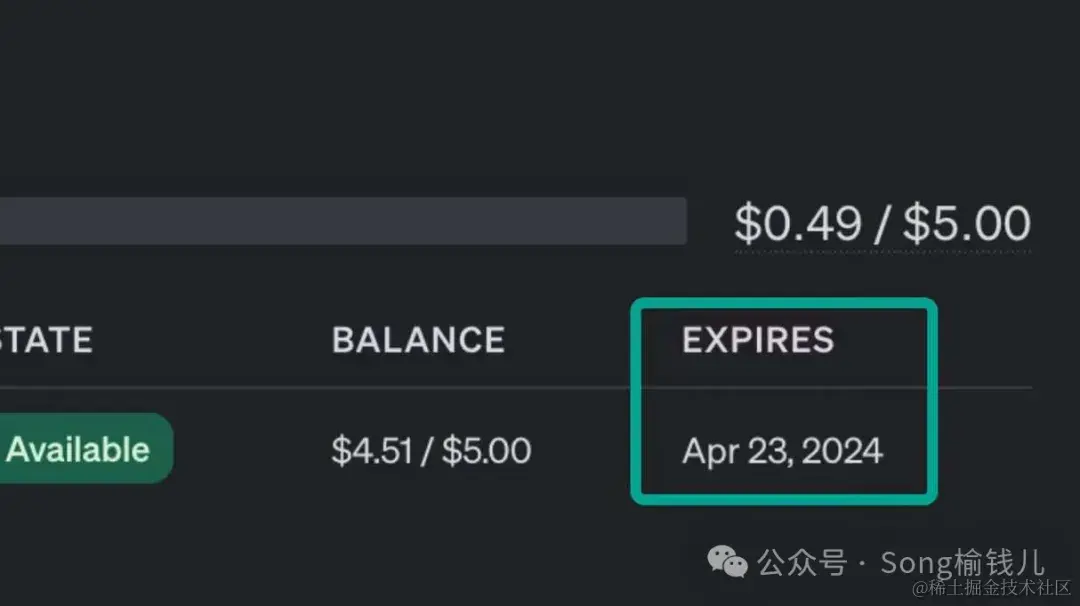Click the teal highlight box border
The image size is (1080, 606).
tap(934, 400)
